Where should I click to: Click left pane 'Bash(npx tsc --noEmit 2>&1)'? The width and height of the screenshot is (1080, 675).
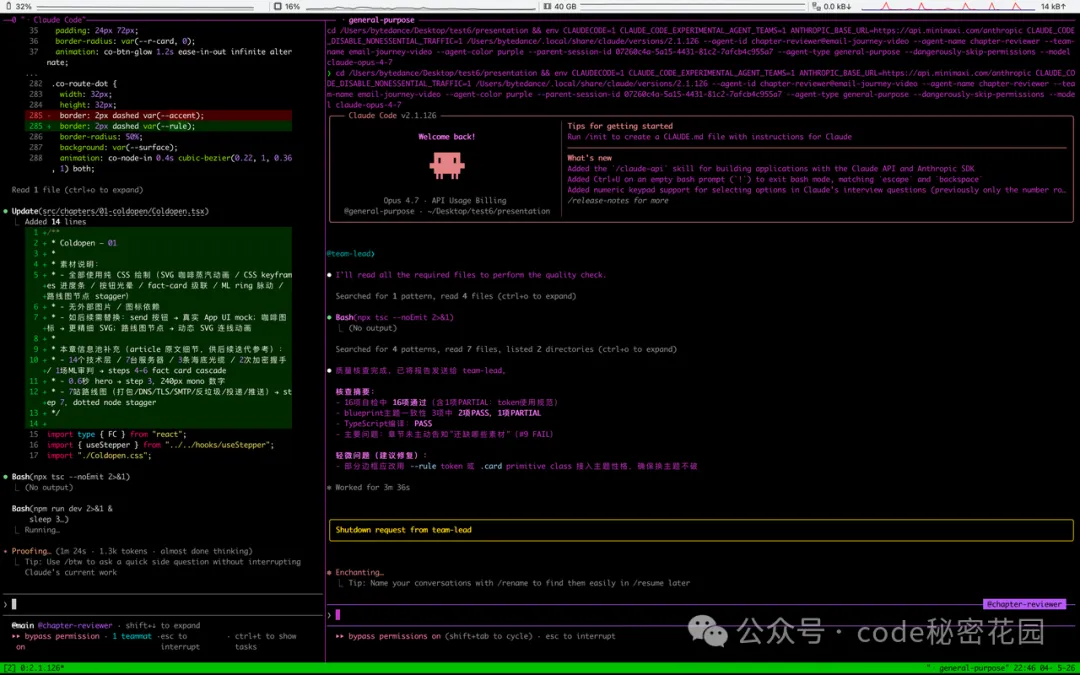[x=70, y=477]
